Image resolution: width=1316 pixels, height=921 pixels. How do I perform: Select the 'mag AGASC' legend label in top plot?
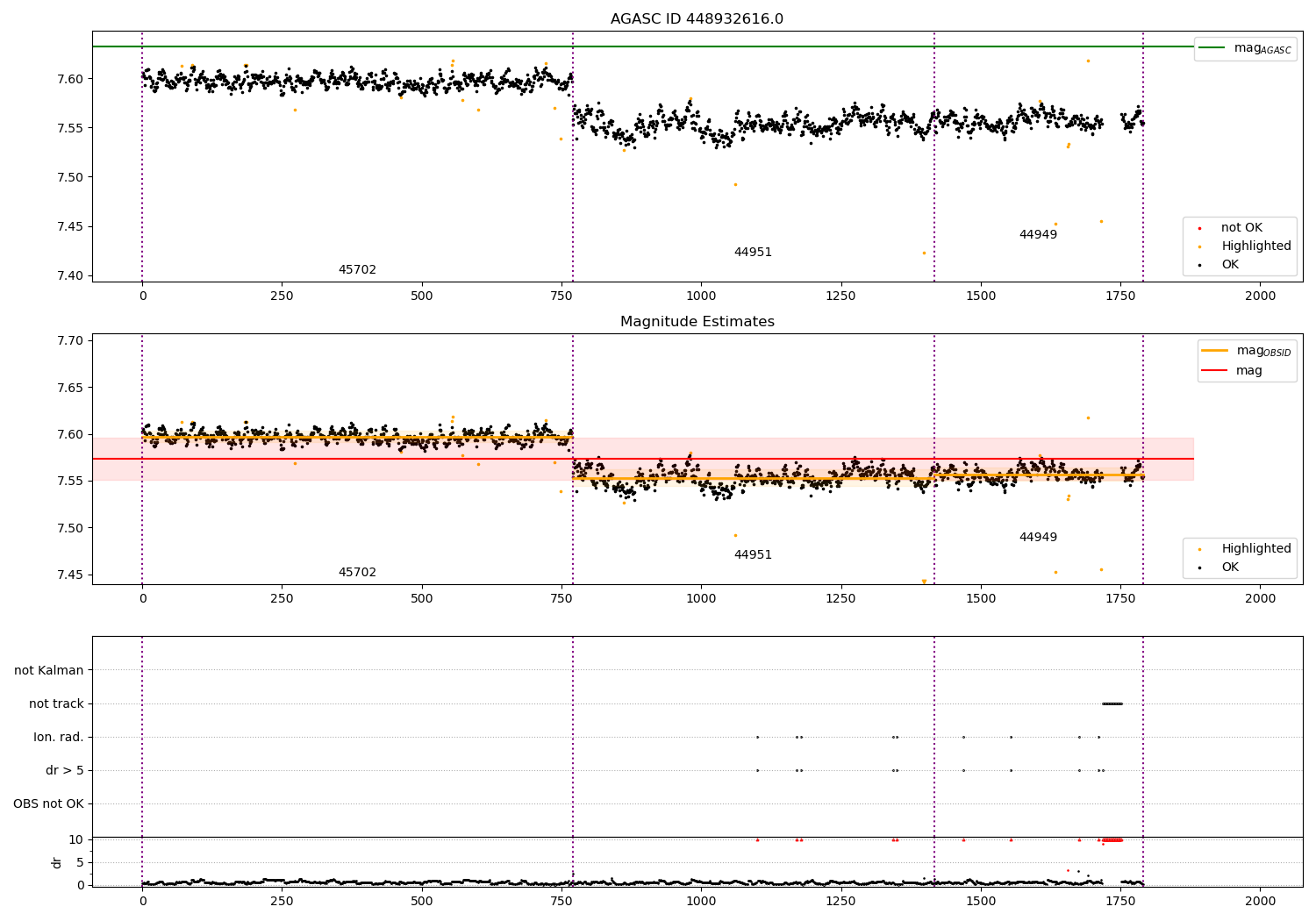point(1262,48)
